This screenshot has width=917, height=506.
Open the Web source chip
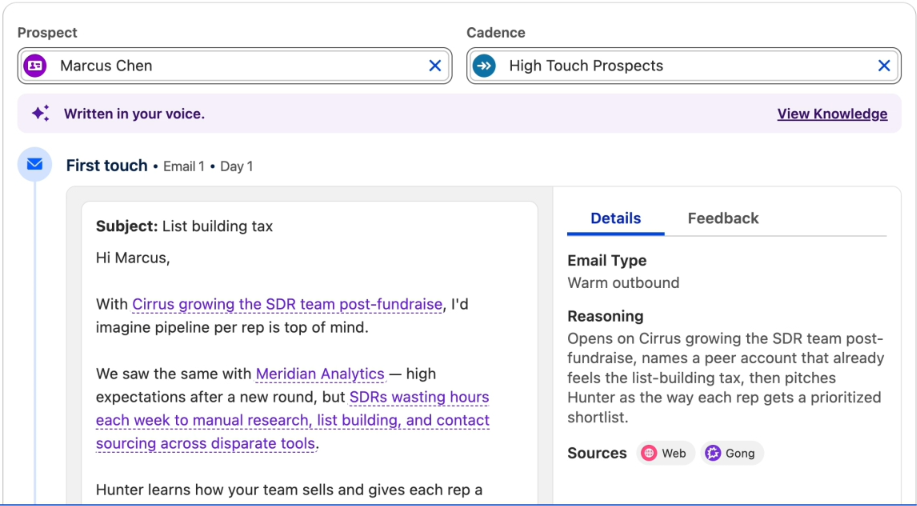point(666,453)
